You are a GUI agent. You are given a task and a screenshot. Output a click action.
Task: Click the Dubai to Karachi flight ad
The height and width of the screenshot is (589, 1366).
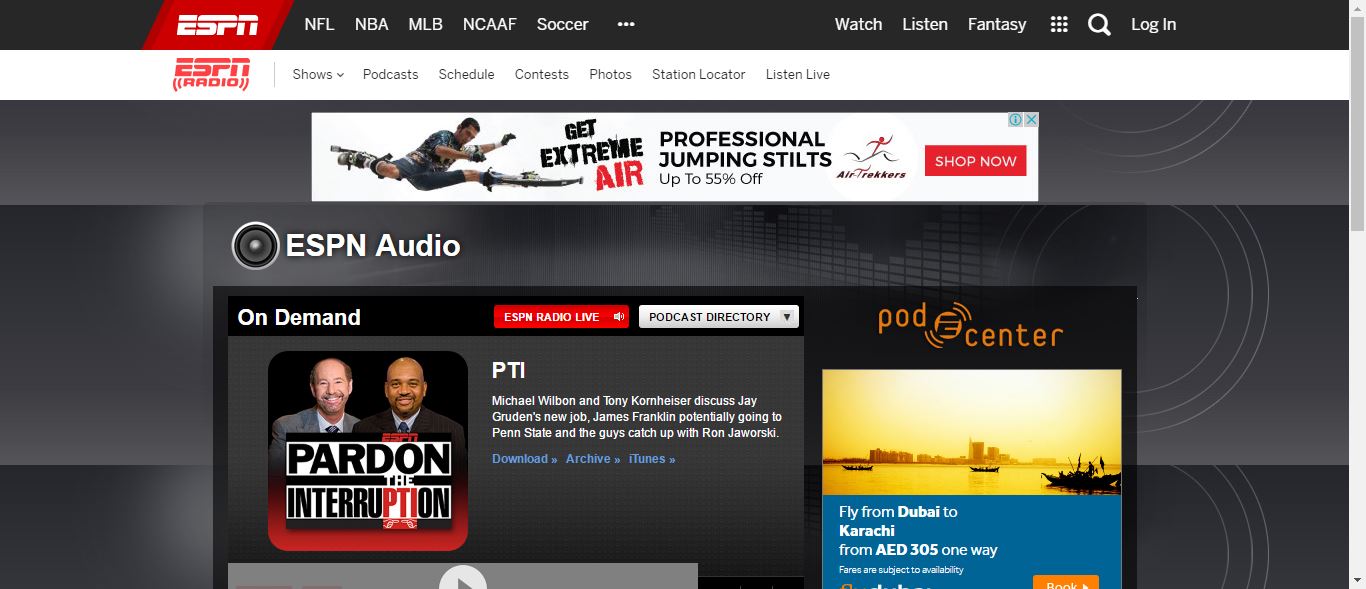point(972,479)
